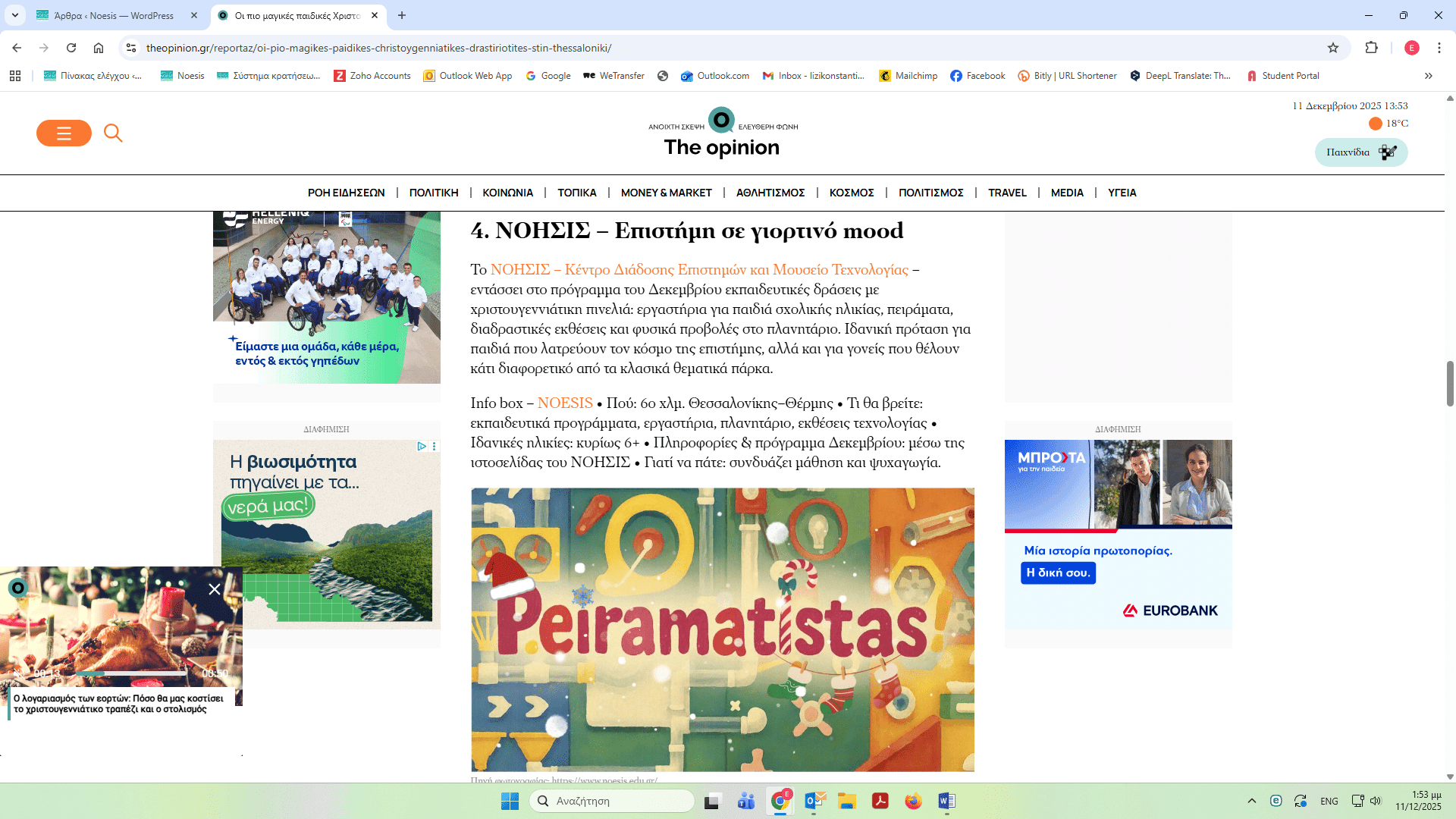Go to browser home page
Screen dimensions: 1456x819
tap(99, 48)
